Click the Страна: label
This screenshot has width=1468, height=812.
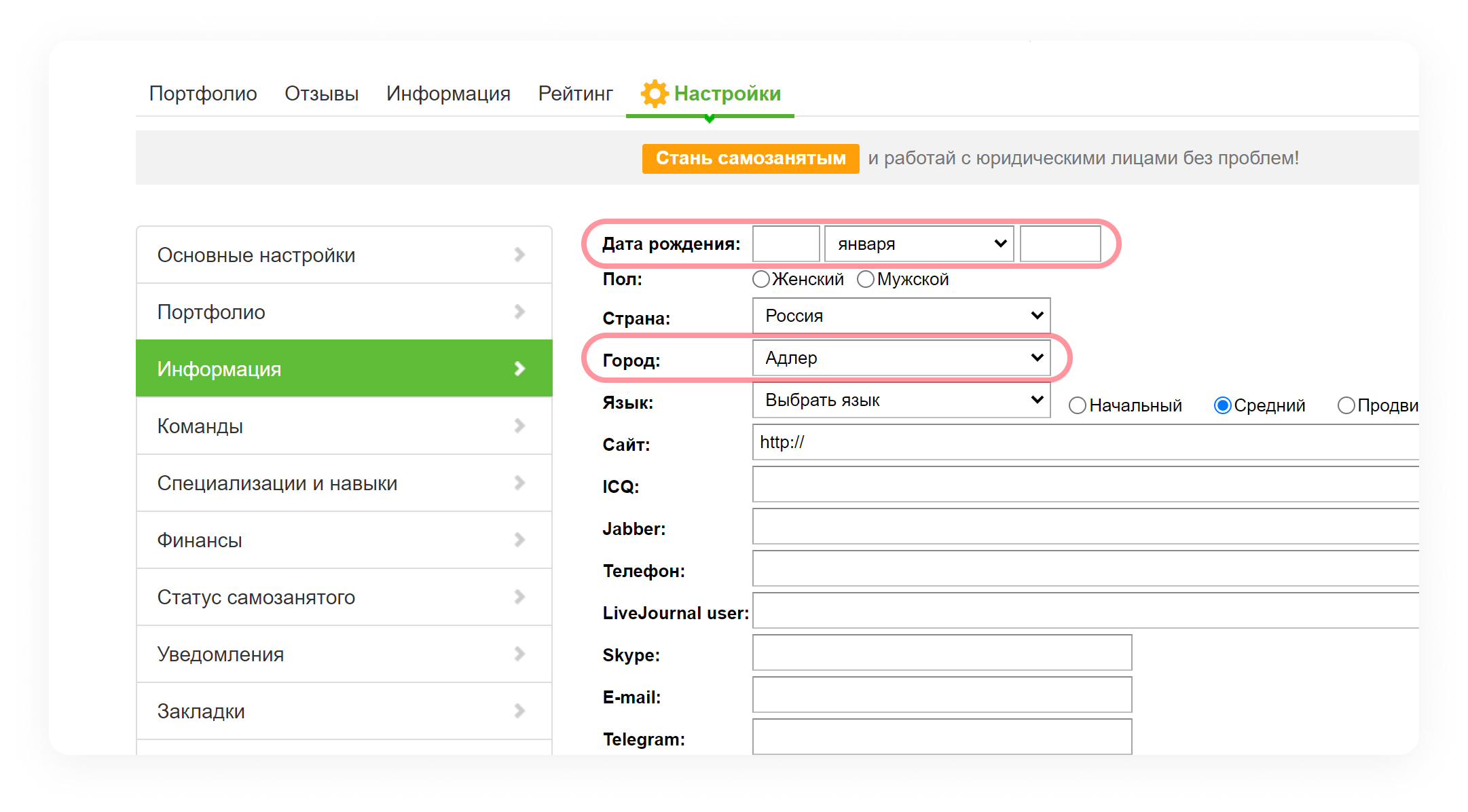[636, 318]
